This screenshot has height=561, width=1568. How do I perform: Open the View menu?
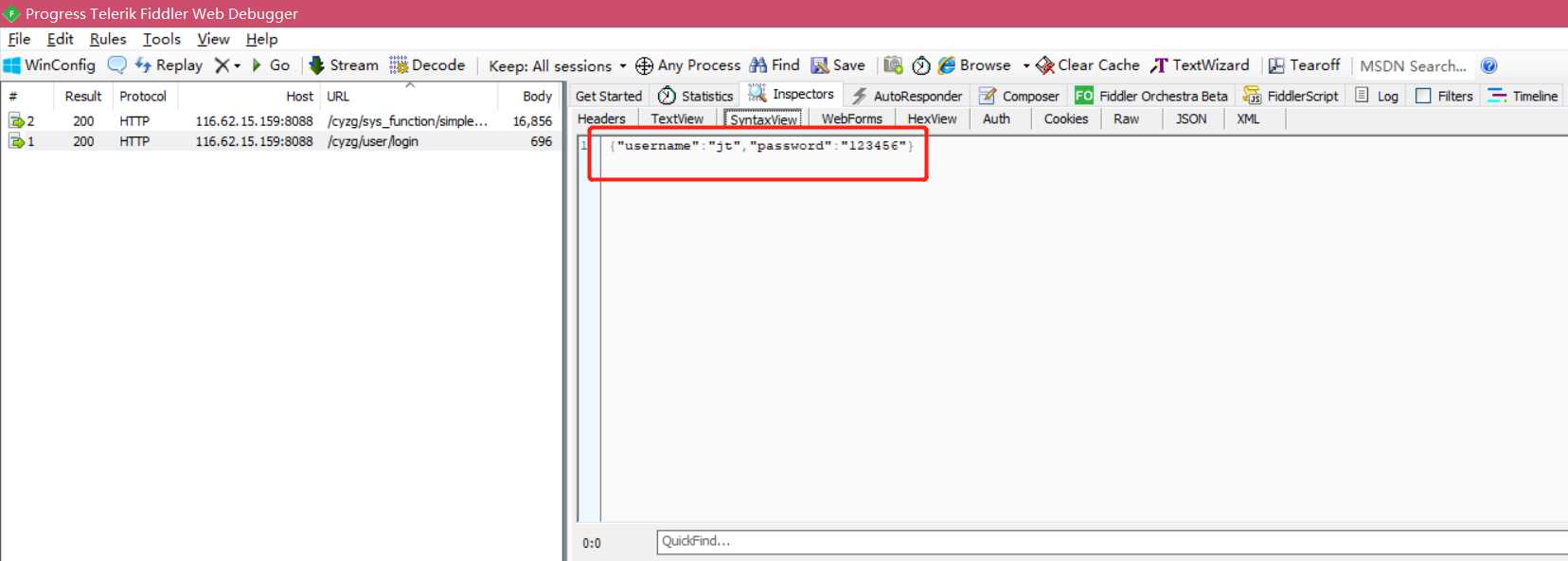click(x=213, y=39)
